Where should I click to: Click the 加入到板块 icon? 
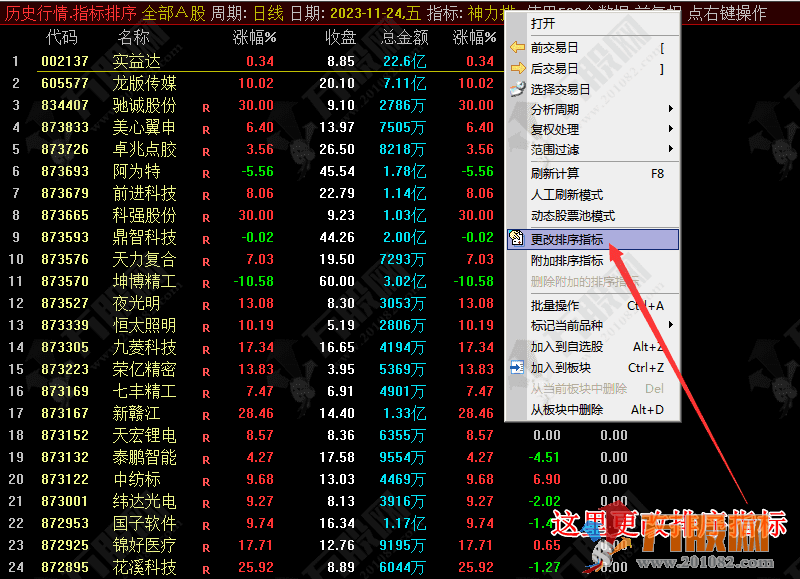pos(517,367)
